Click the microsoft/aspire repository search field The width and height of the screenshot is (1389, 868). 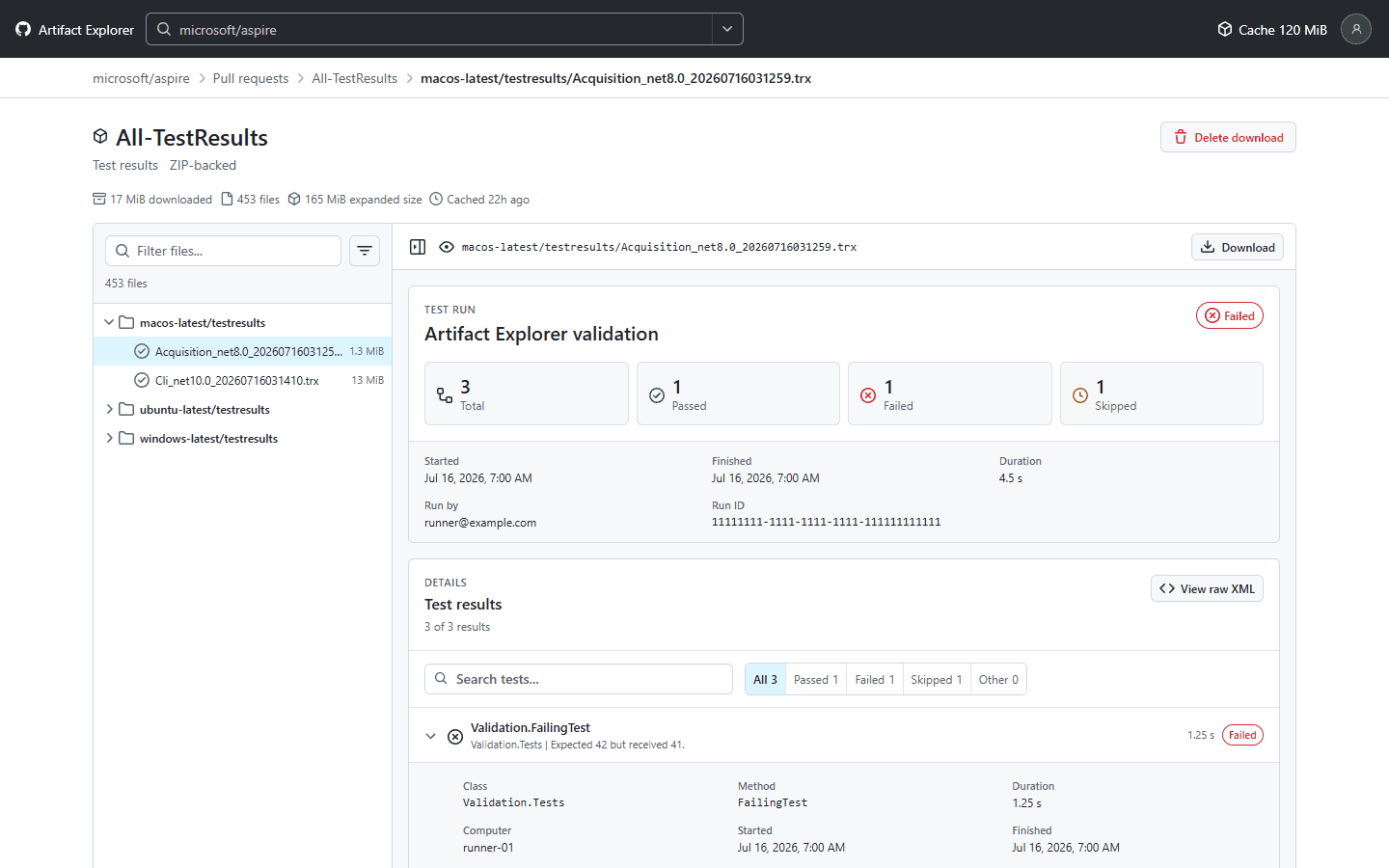click(429, 29)
